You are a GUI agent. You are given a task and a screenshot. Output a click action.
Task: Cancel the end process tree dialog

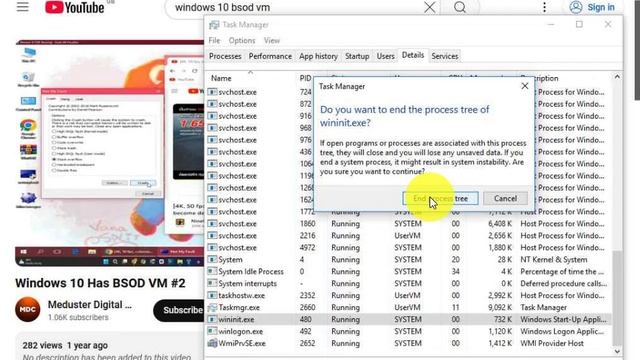[x=505, y=198]
